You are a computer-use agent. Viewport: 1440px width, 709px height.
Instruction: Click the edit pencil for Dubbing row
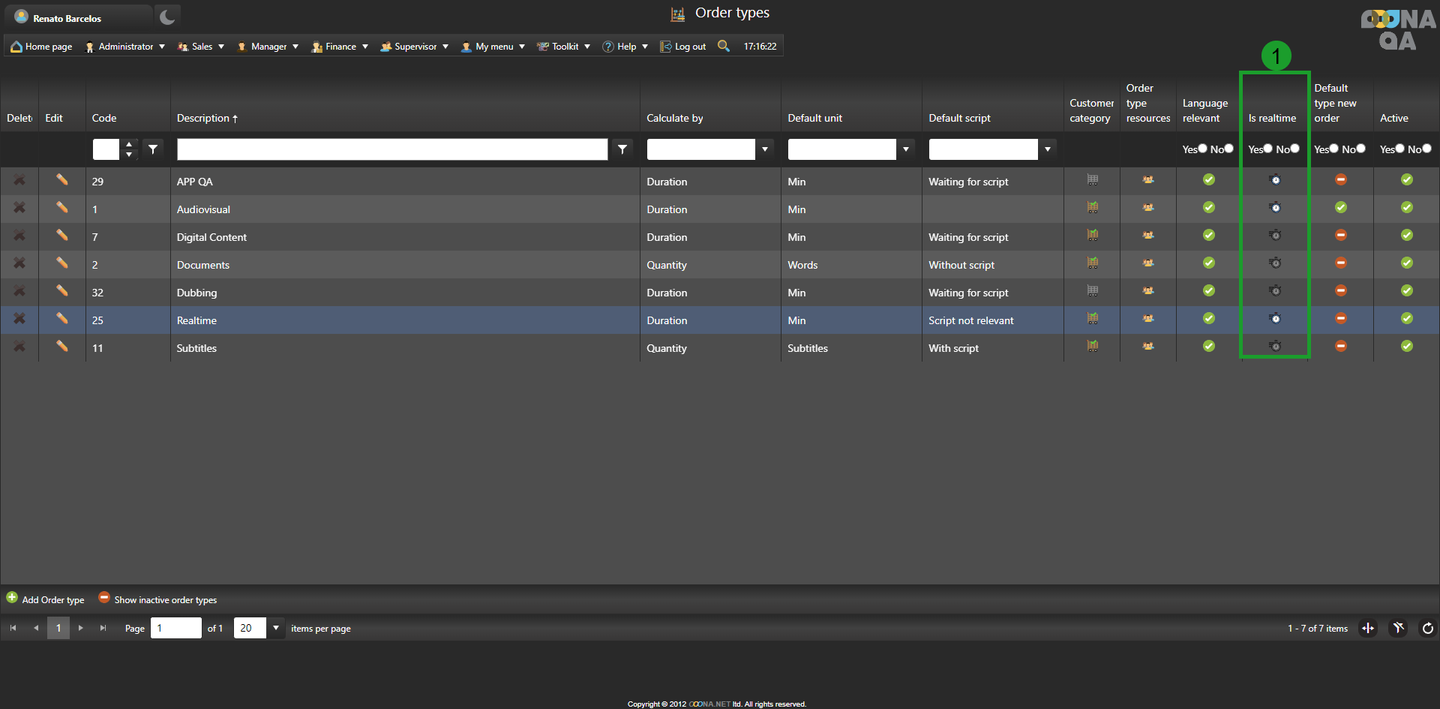62,291
